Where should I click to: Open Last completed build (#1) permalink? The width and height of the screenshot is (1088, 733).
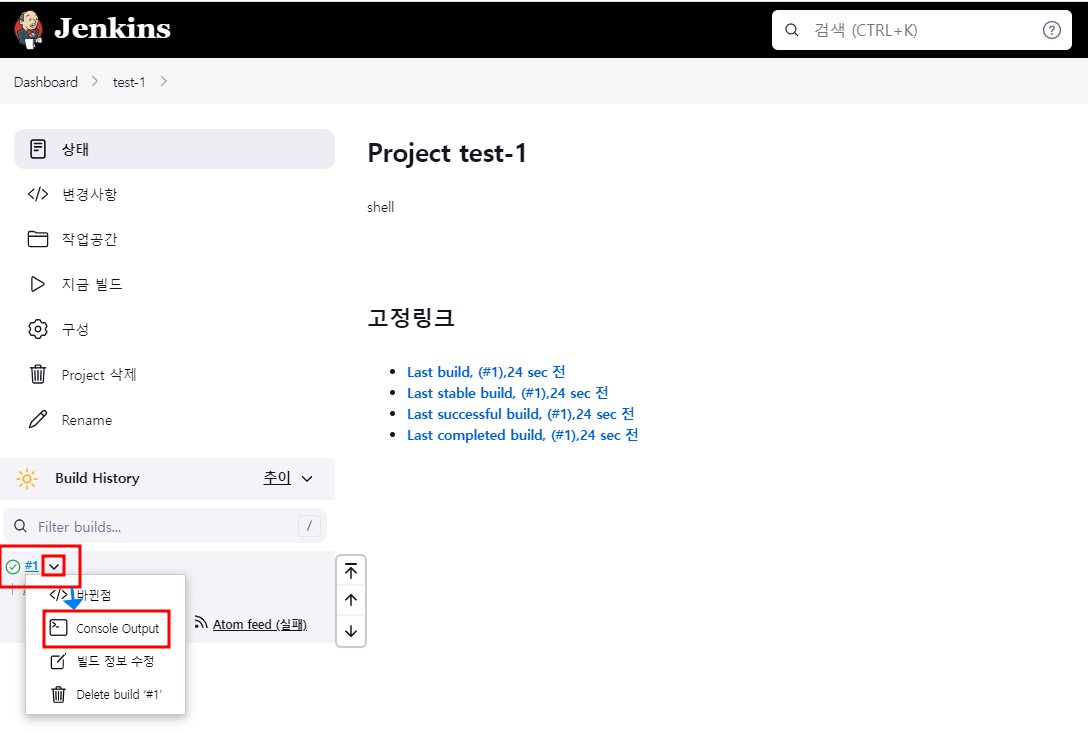pos(522,435)
